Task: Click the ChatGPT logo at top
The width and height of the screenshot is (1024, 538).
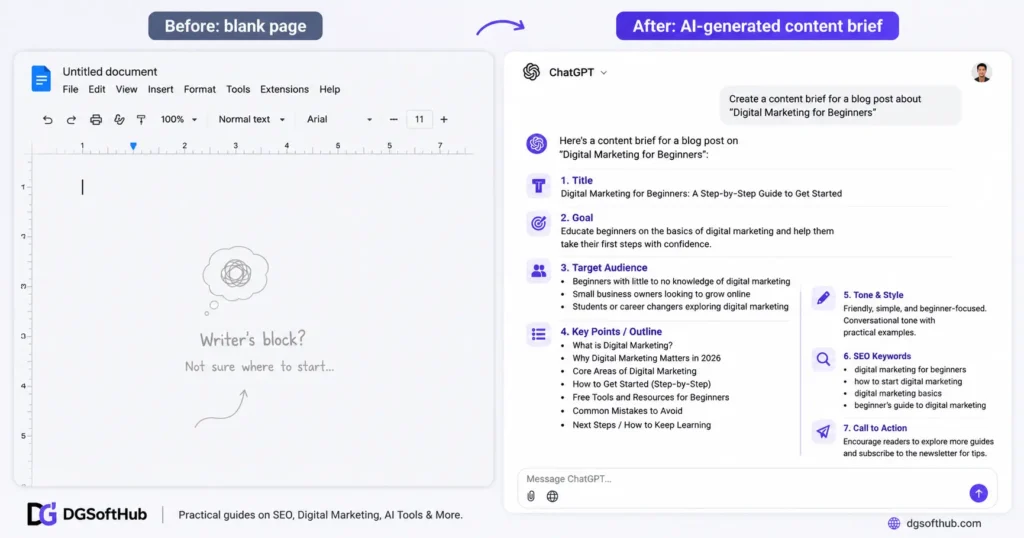Action: (x=532, y=72)
